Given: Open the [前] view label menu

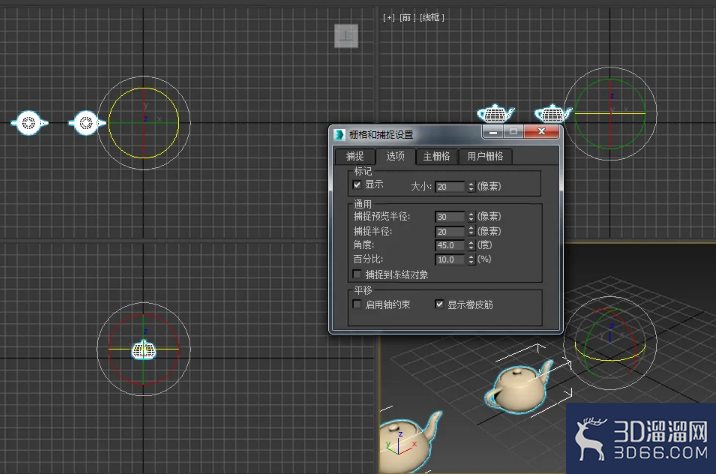Looking at the screenshot, I should pos(406,18).
